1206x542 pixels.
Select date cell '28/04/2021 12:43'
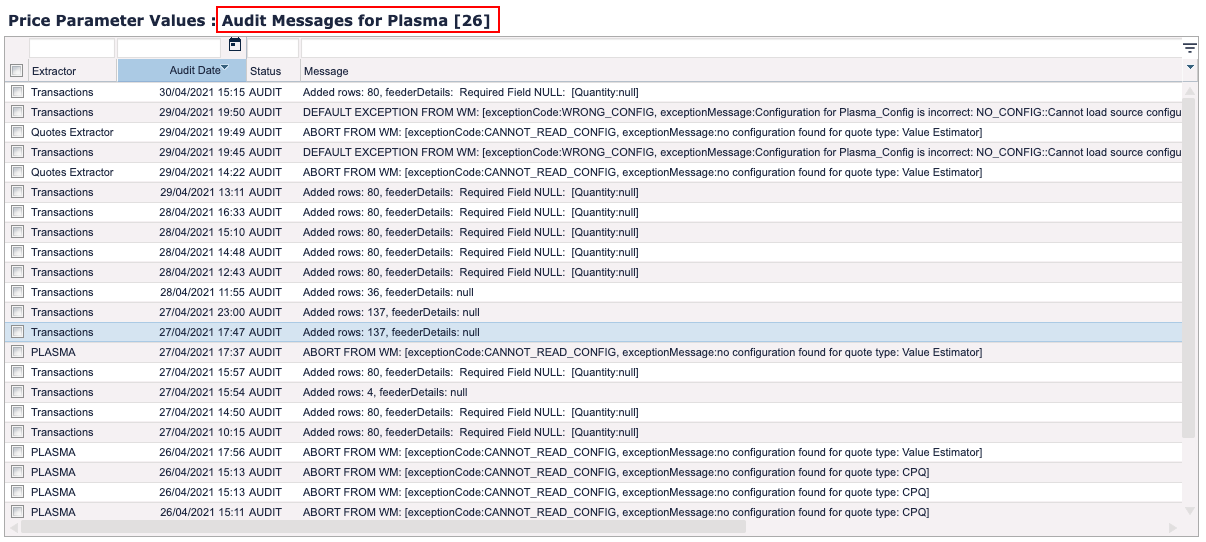click(x=202, y=272)
